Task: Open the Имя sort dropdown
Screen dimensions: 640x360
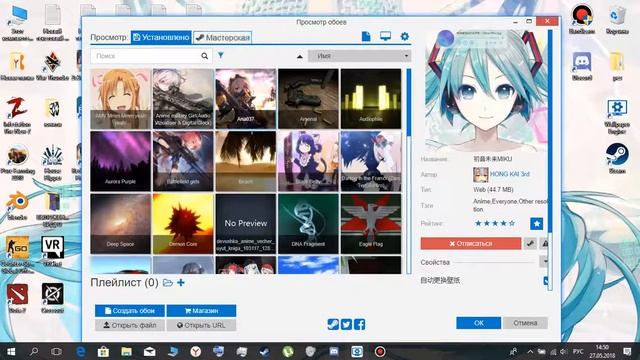Action: click(359, 56)
